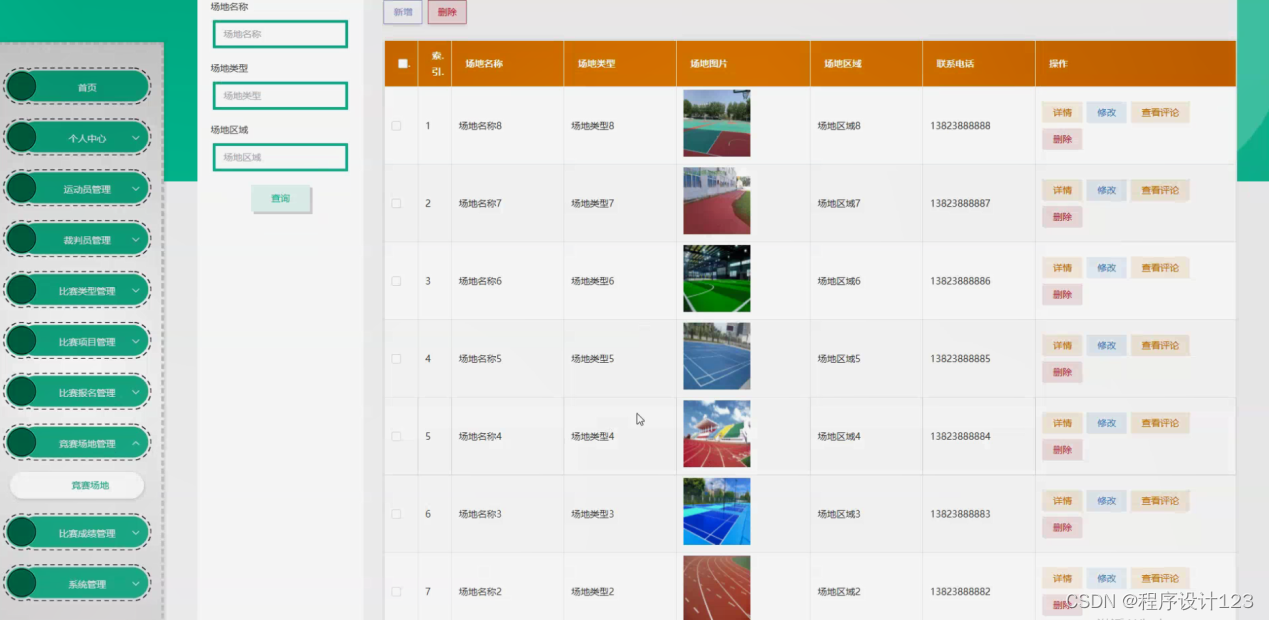Viewport: 1269px width, 620px height.
Task: Check the box for row 场地名称4
Action: click(396, 436)
